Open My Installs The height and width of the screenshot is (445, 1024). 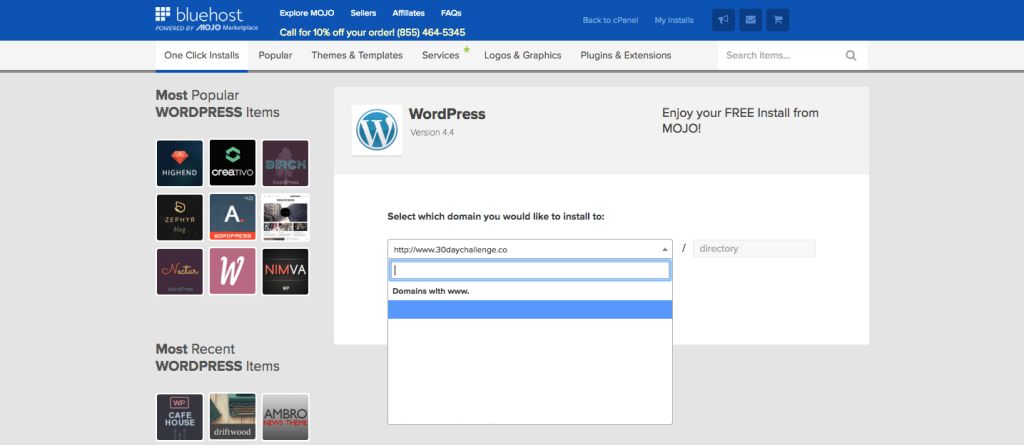point(674,20)
